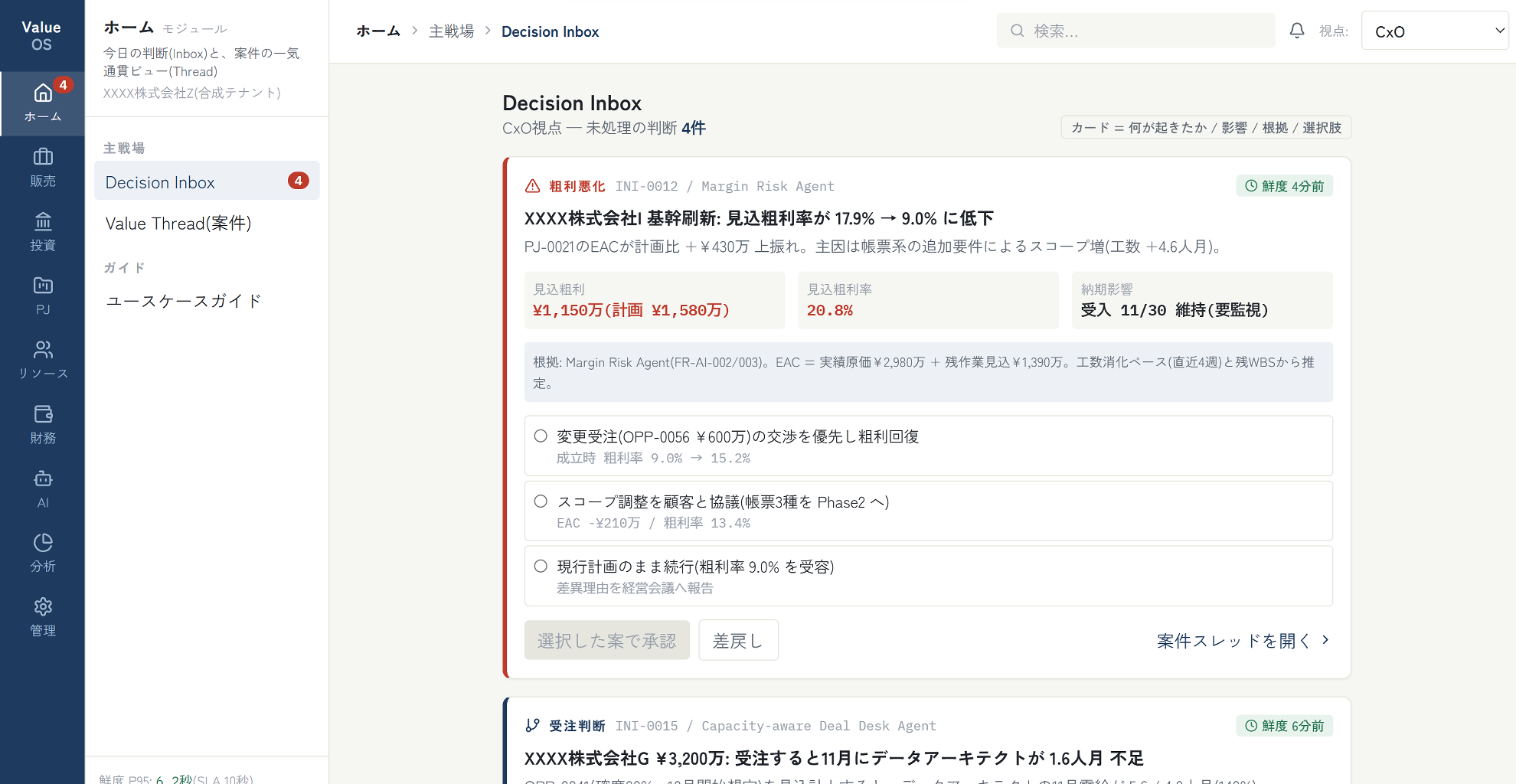This screenshot has height=784, width=1516.
Task: Select option 変更受注(OPP-0056)の交渉を優先
Action: [x=928, y=446]
